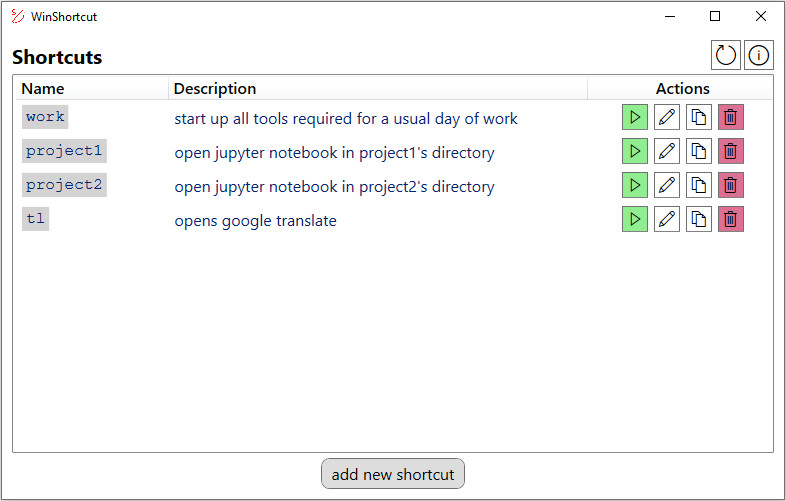Click the Name column header
Image resolution: width=786 pixels, height=501 pixels.
pos(42,89)
